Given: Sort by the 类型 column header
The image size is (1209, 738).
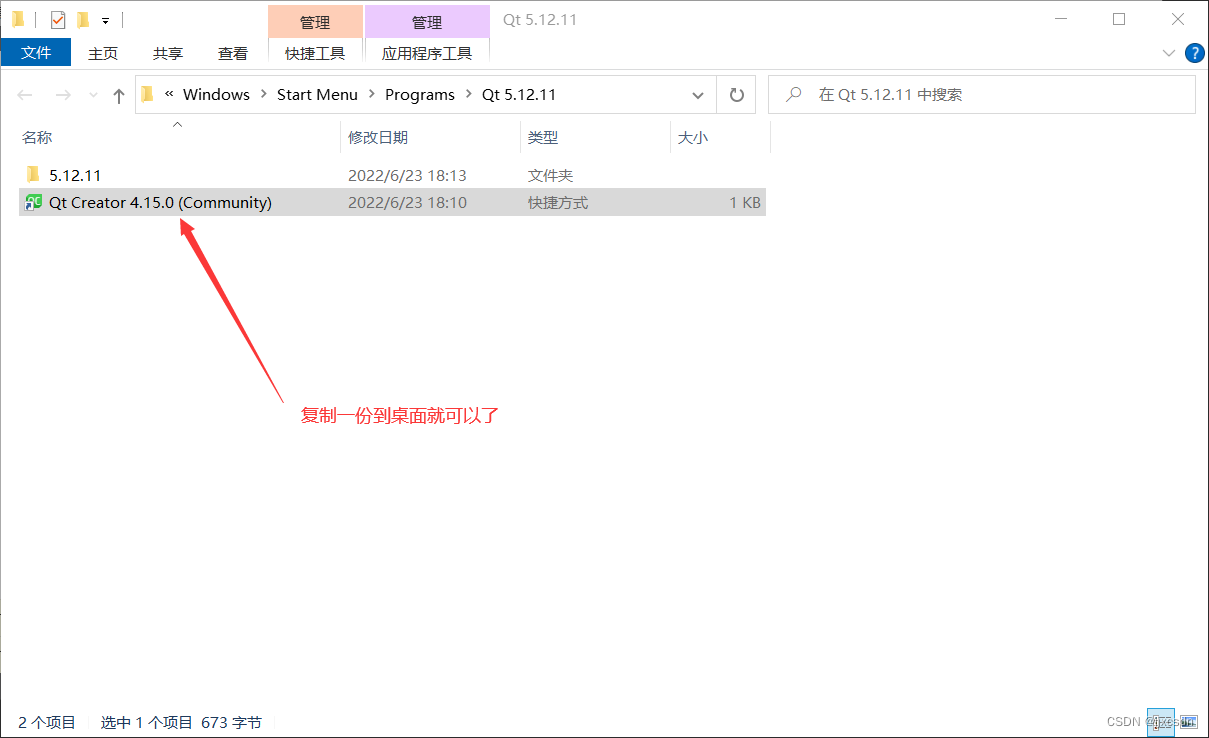Looking at the screenshot, I should (x=595, y=137).
